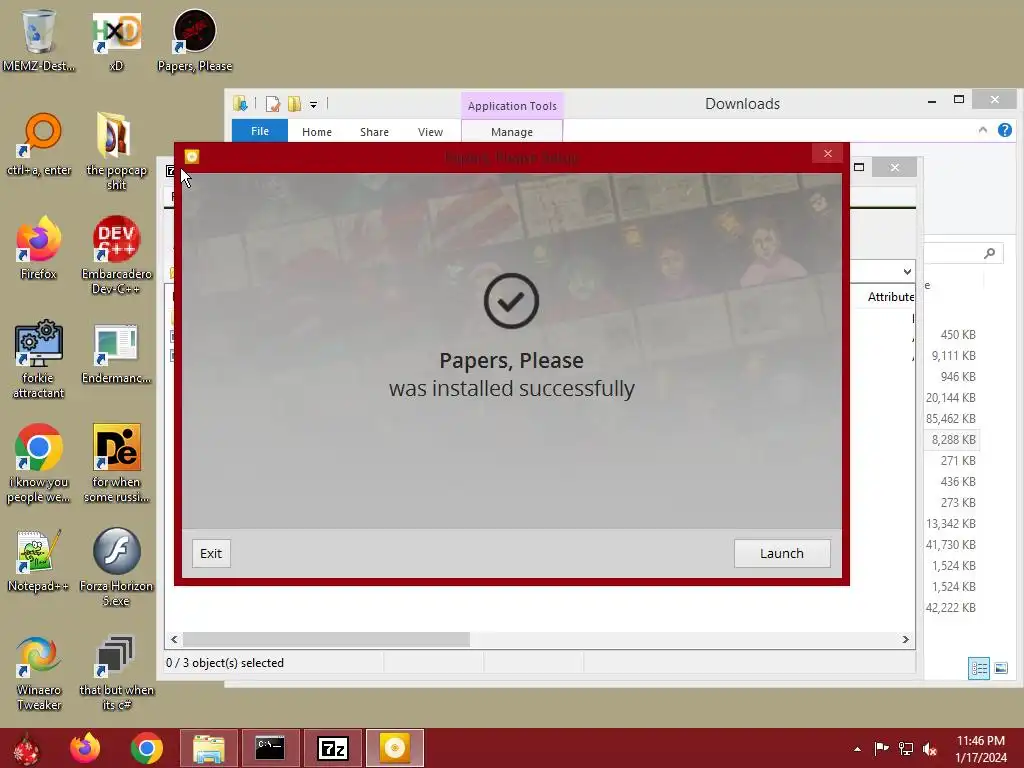
Task: Switch to 7-Zip taskbar button
Action: click(x=332, y=748)
